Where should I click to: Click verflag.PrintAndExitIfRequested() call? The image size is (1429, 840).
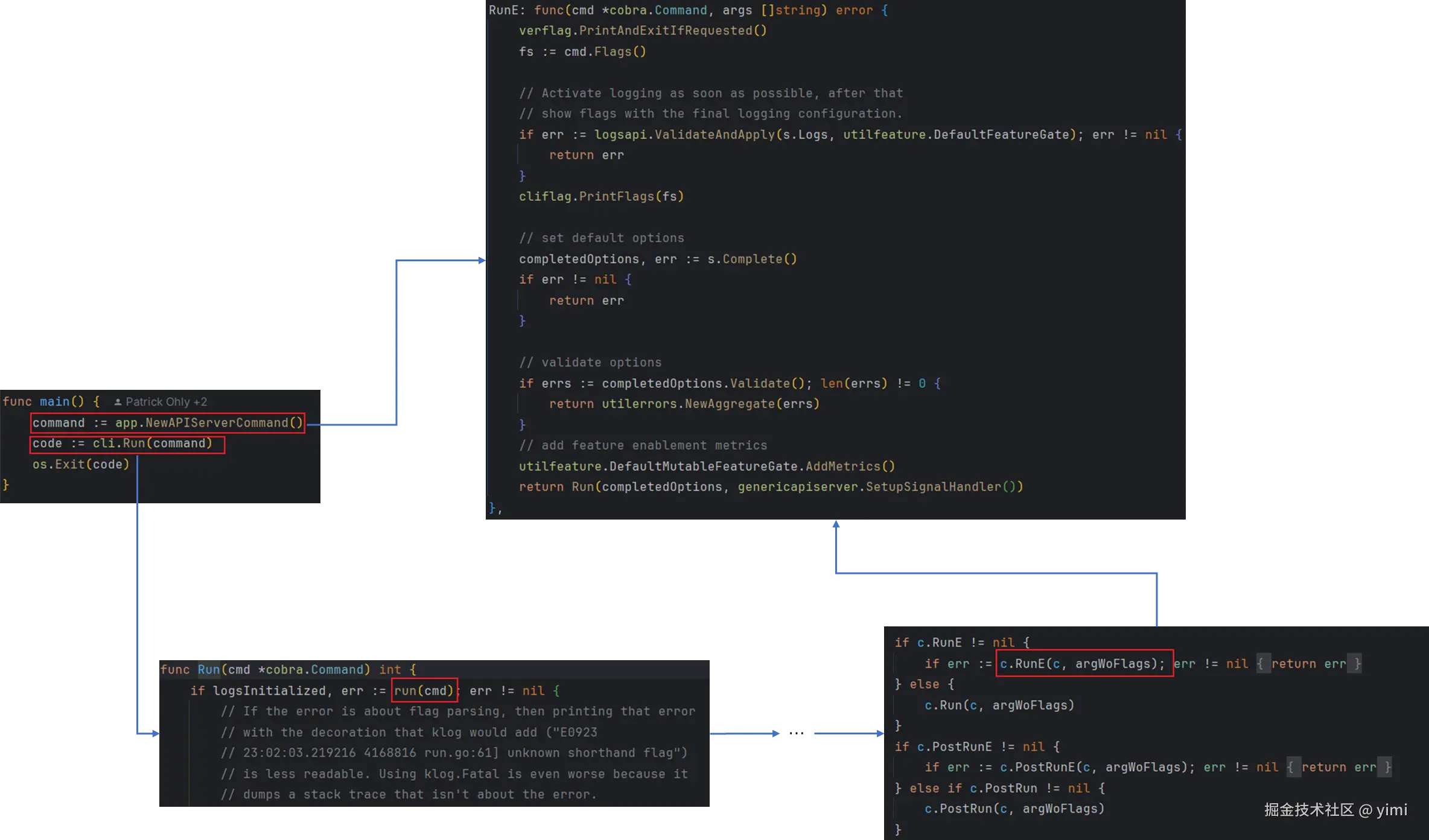(x=643, y=31)
